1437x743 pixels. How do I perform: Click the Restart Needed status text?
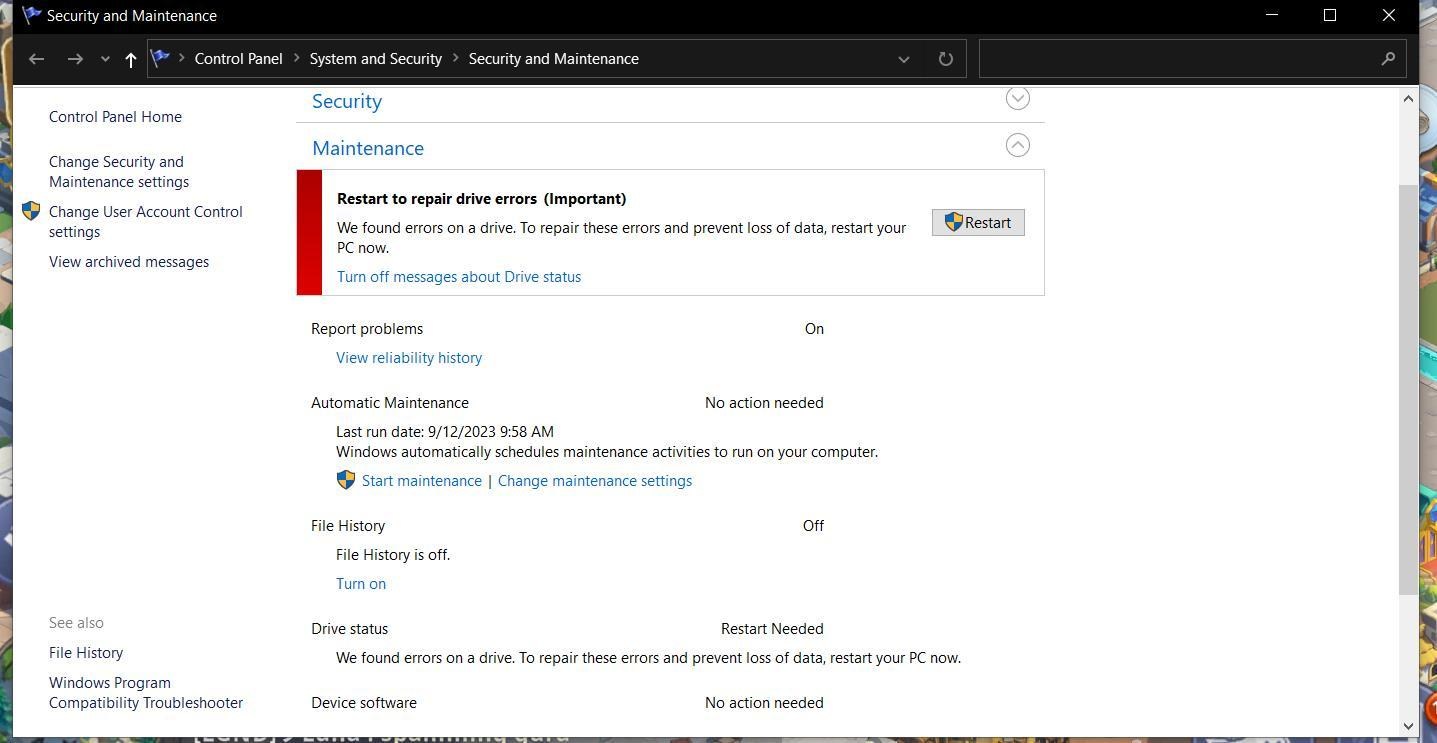[x=772, y=629]
